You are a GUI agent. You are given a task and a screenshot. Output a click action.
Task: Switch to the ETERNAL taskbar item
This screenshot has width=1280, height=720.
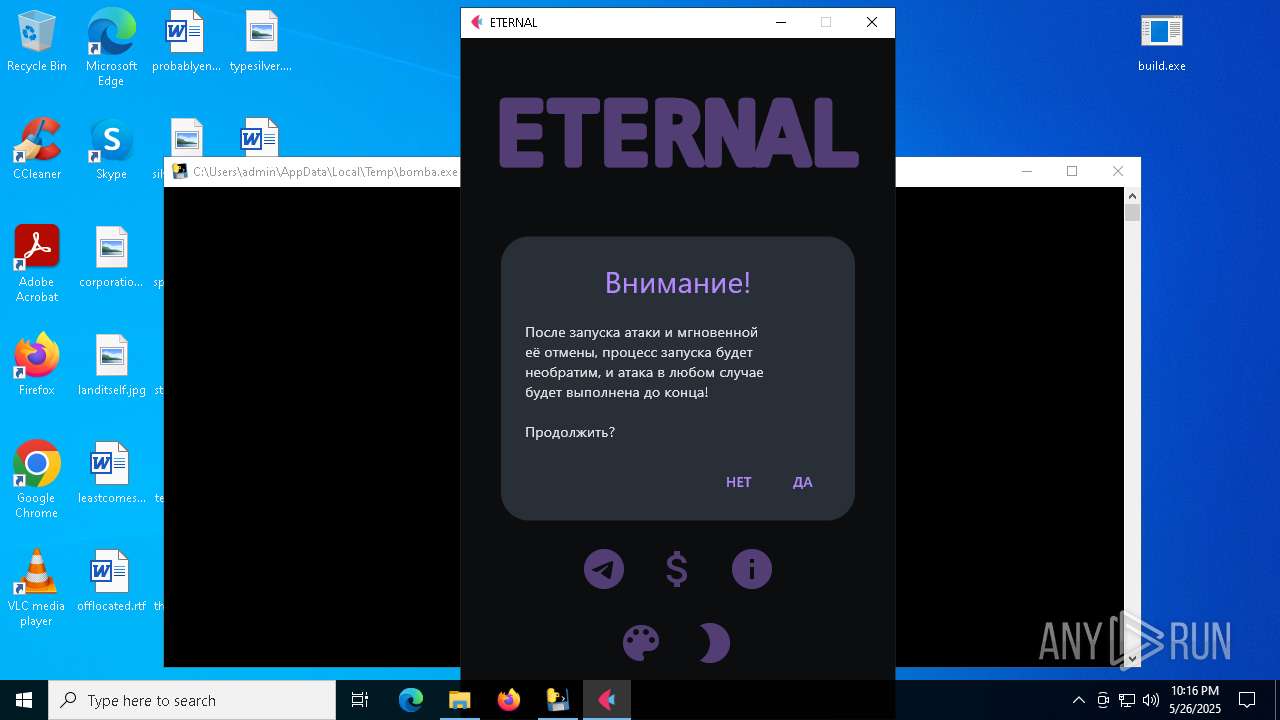[606, 700]
